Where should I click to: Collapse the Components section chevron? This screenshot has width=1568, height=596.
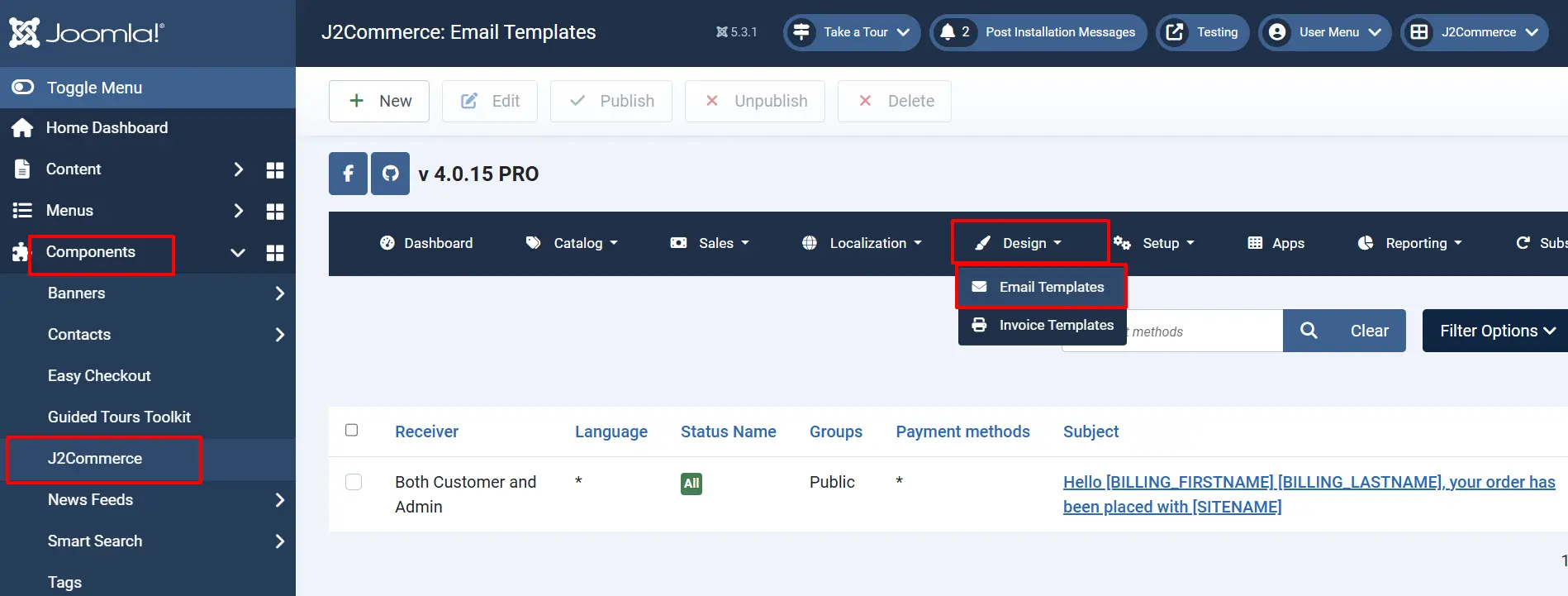tap(238, 253)
